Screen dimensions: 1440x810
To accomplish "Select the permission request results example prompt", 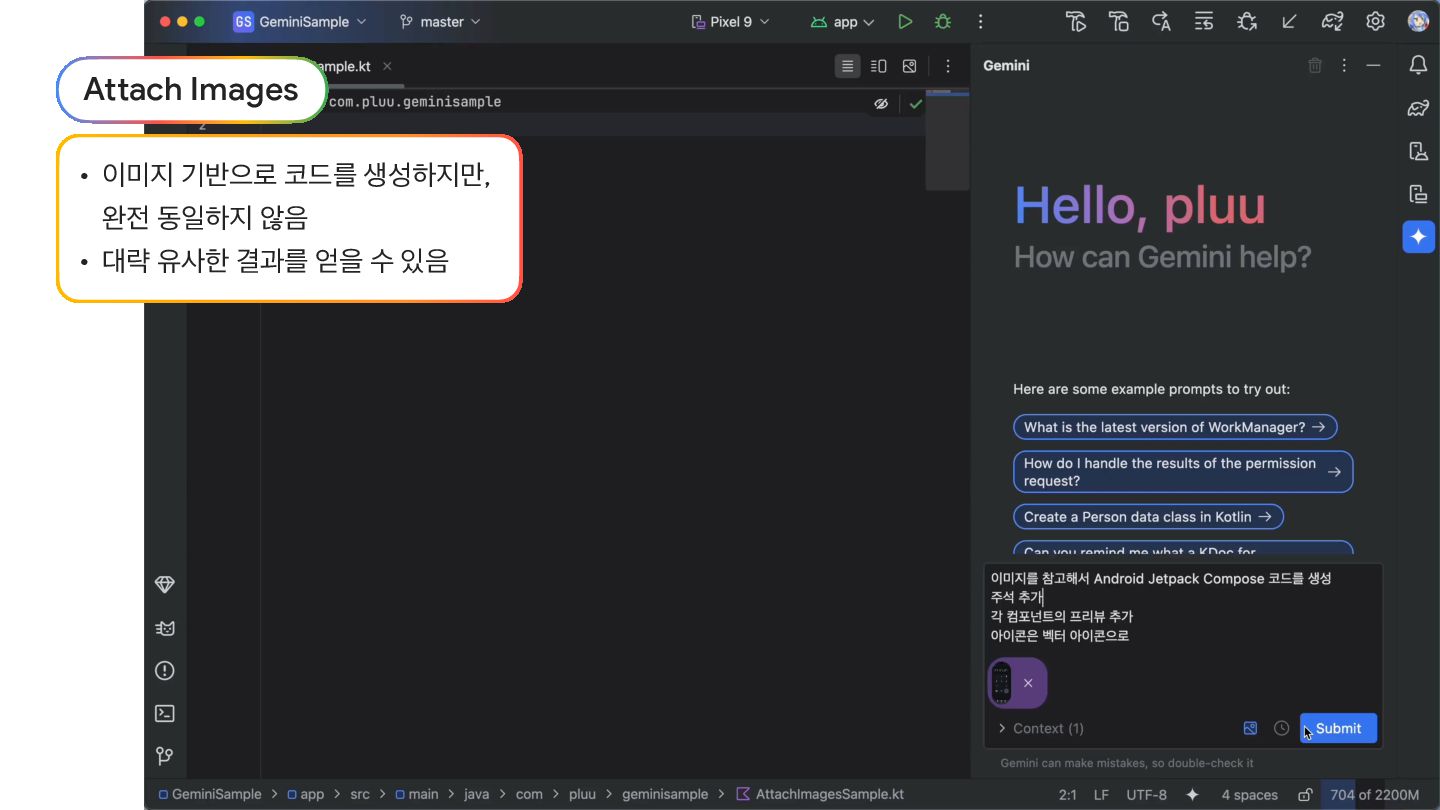I will click(1183, 472).
